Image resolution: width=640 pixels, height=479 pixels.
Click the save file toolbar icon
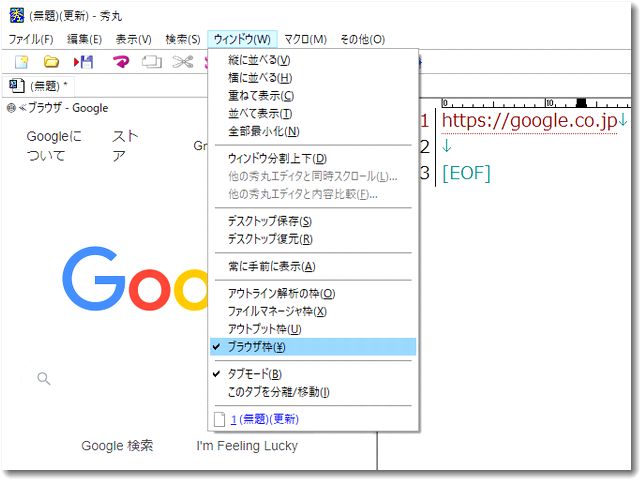83,62
